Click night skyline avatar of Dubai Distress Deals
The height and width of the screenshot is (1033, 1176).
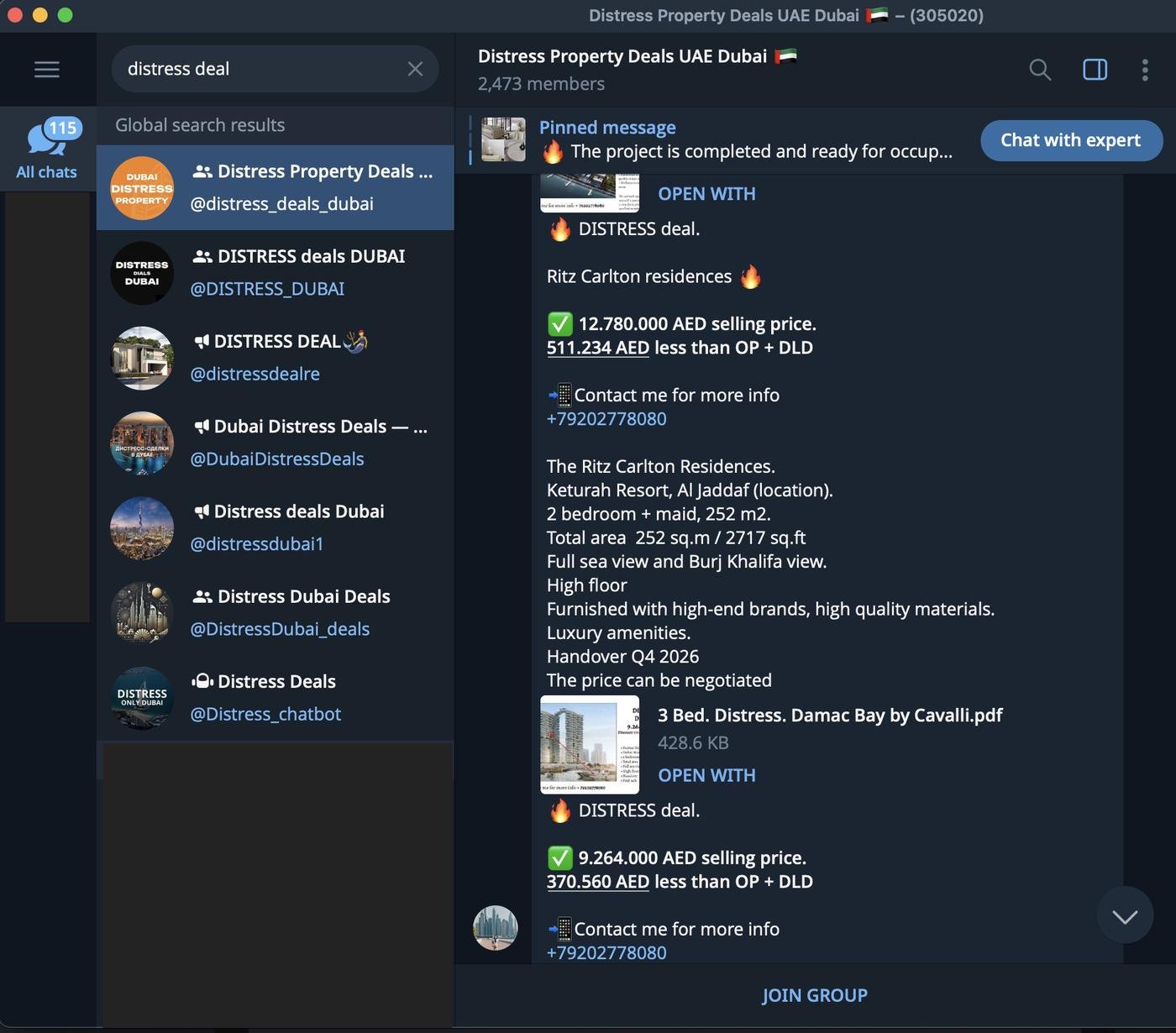coord(142,443)
